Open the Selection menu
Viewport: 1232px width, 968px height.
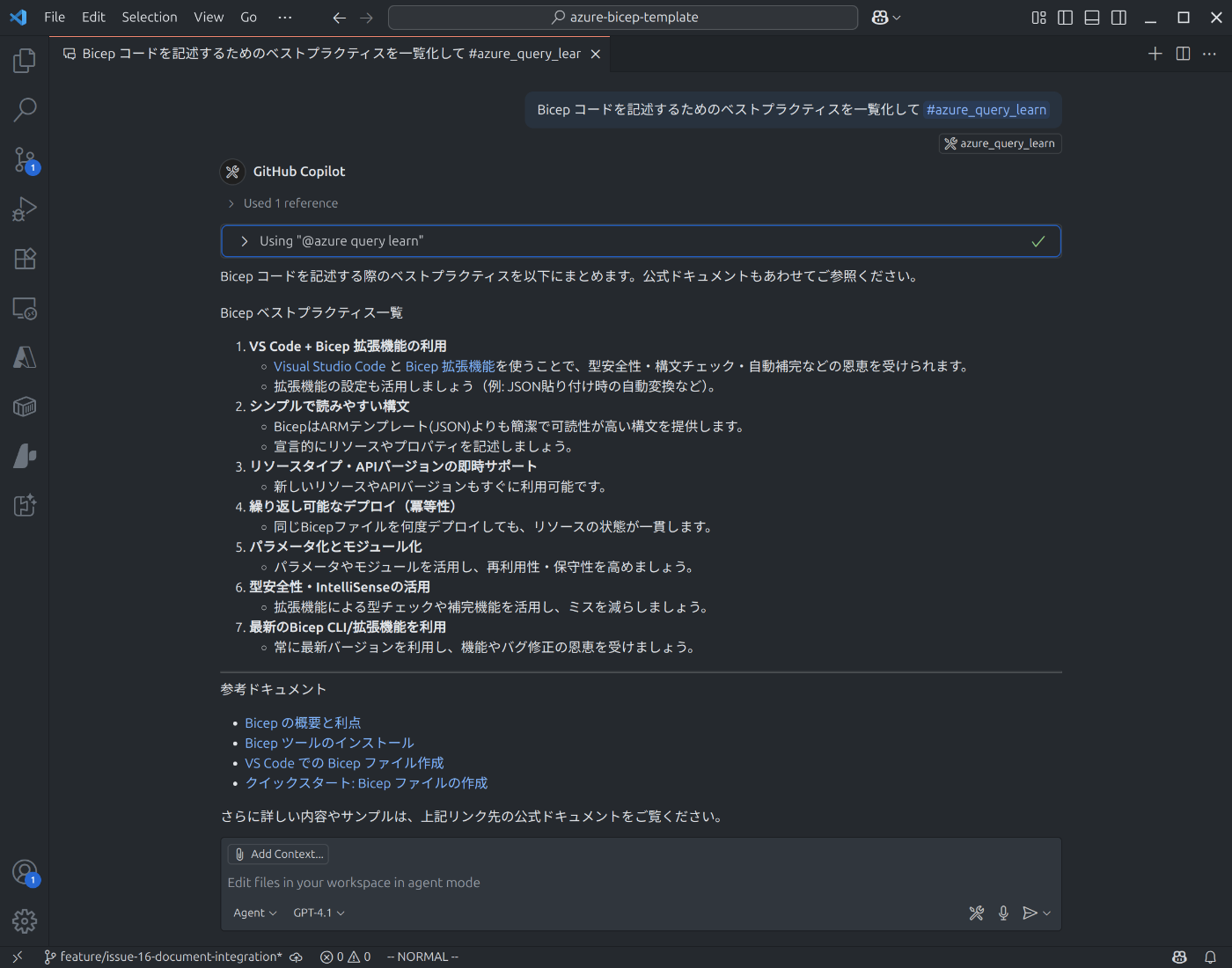click(150, 18)
